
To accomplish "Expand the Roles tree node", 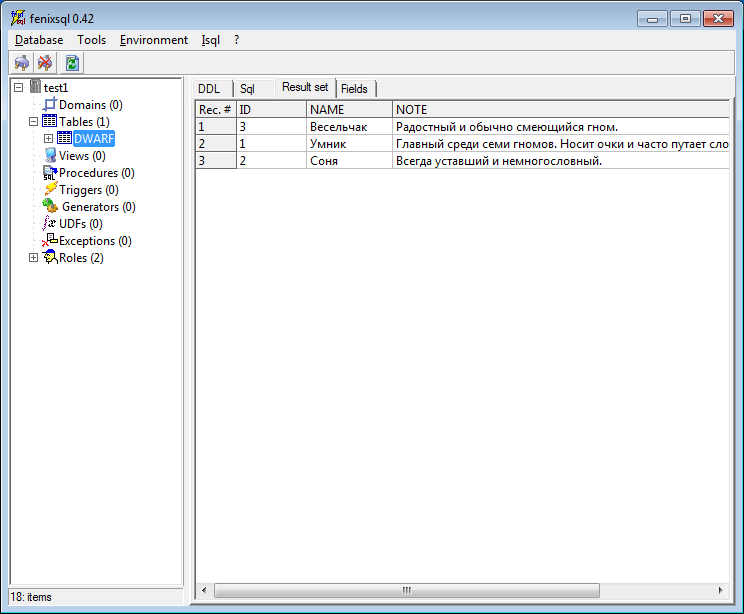I will coord(33,258).
